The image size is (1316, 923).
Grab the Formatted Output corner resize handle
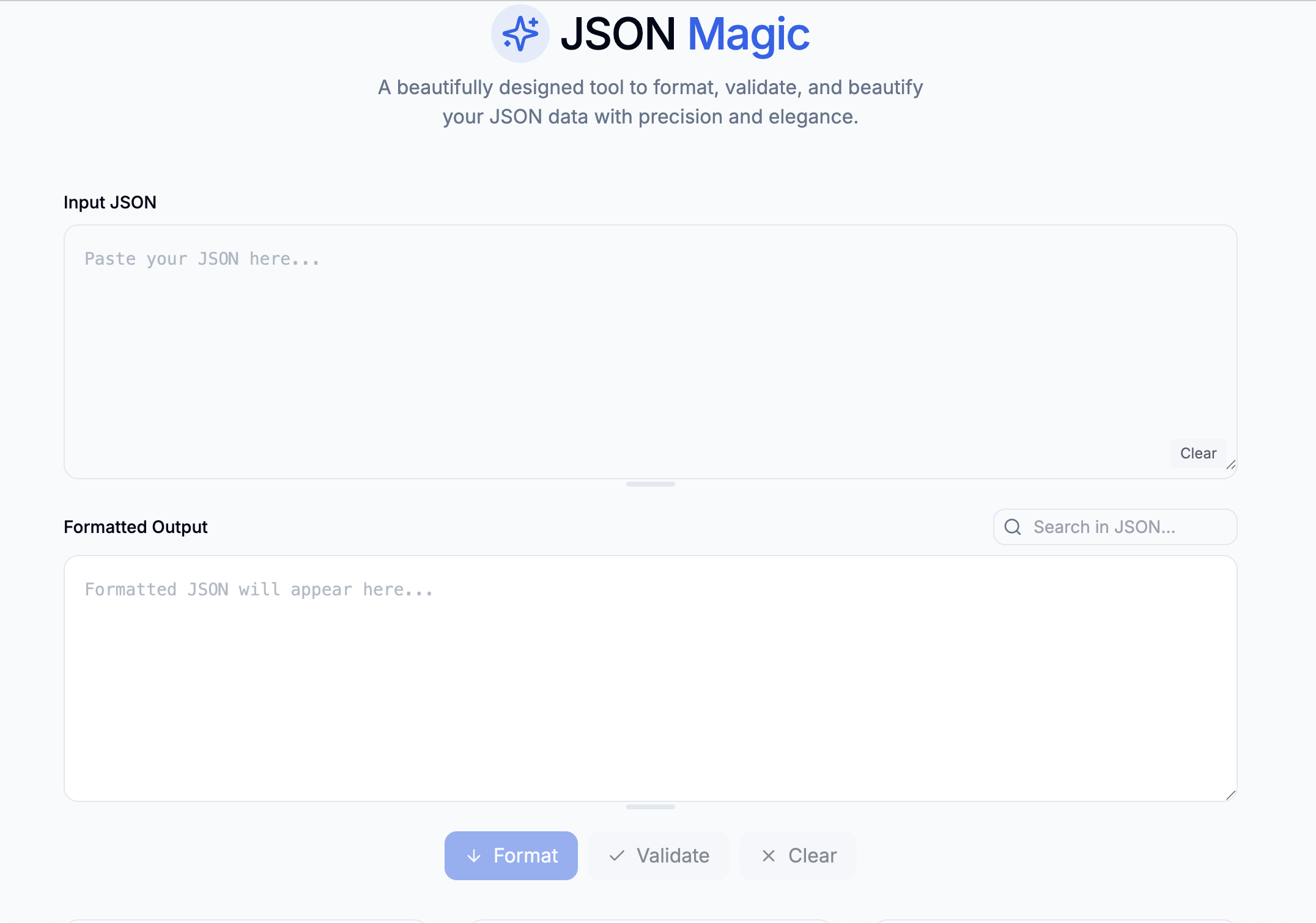click(1231, 795)
